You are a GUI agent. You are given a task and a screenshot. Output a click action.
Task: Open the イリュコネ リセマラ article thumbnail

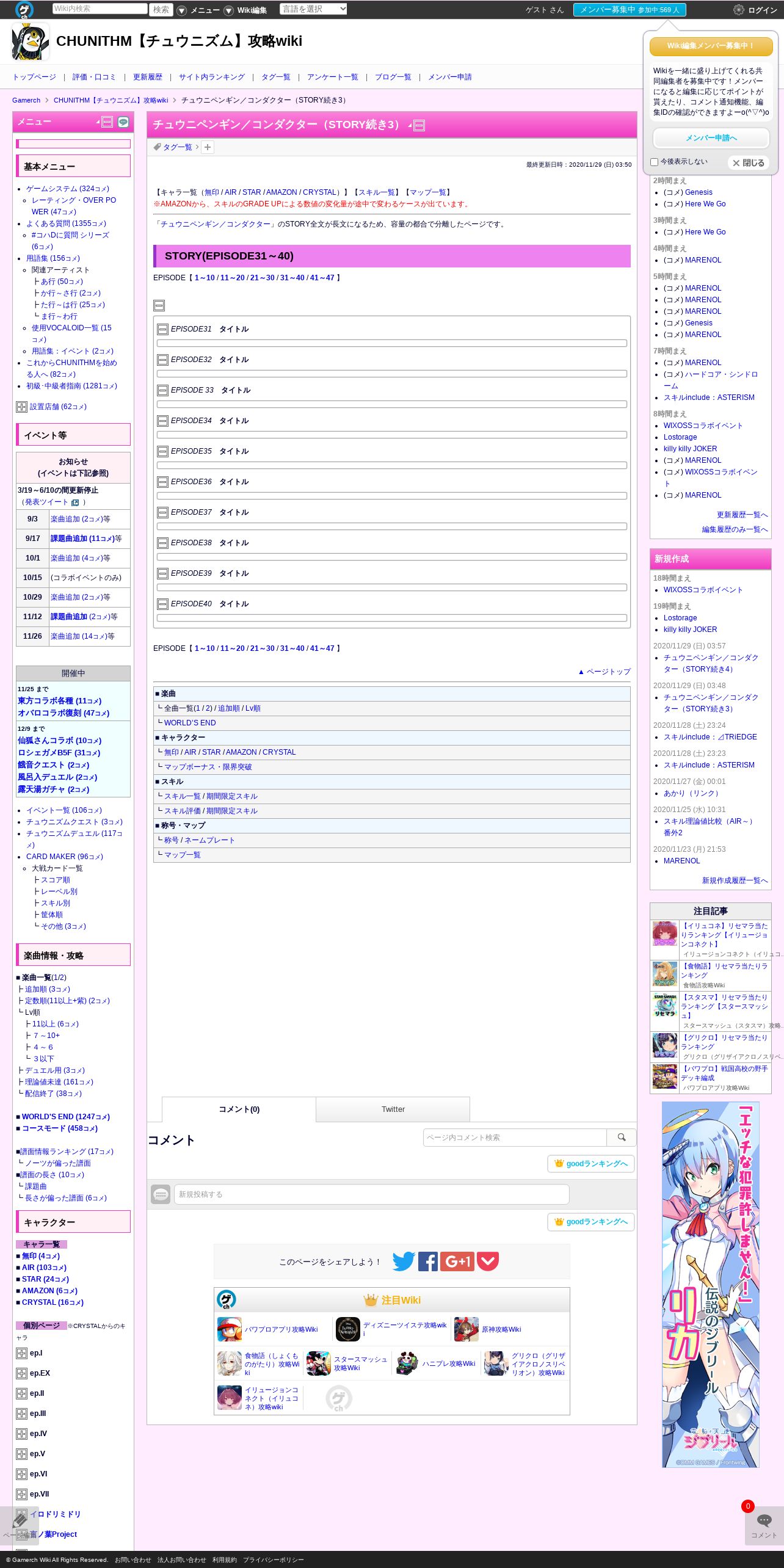[x=665, y=934]
